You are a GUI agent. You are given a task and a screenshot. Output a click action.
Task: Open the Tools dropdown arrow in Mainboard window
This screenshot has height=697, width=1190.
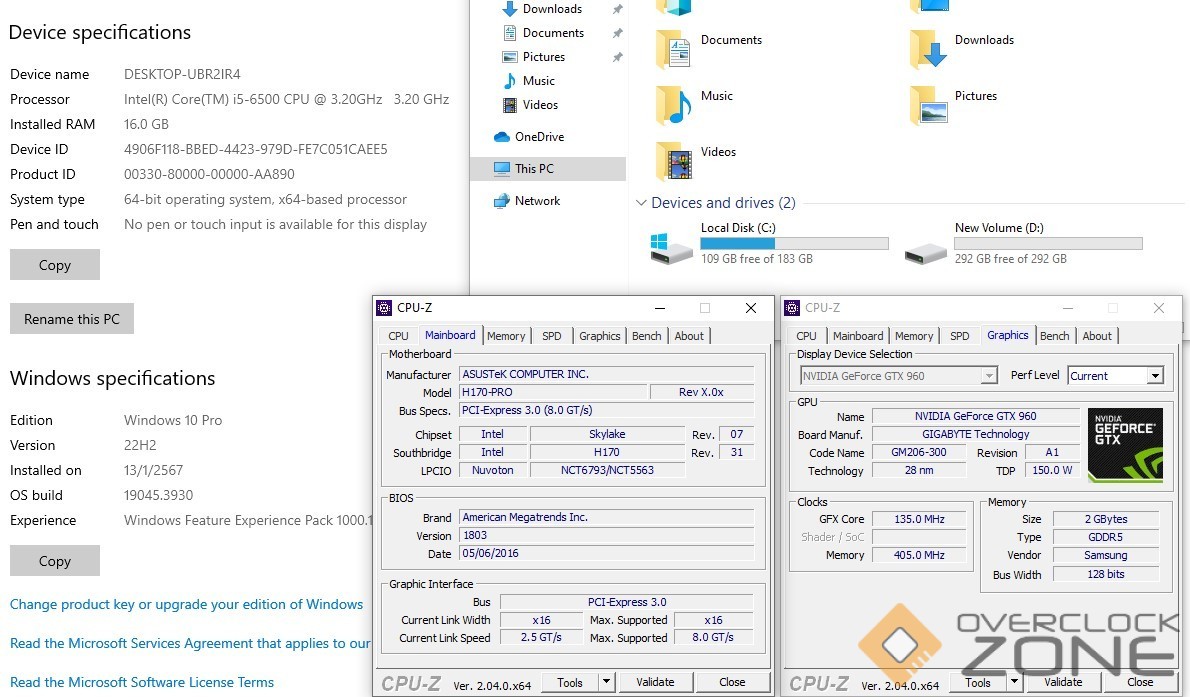[606, 682]
